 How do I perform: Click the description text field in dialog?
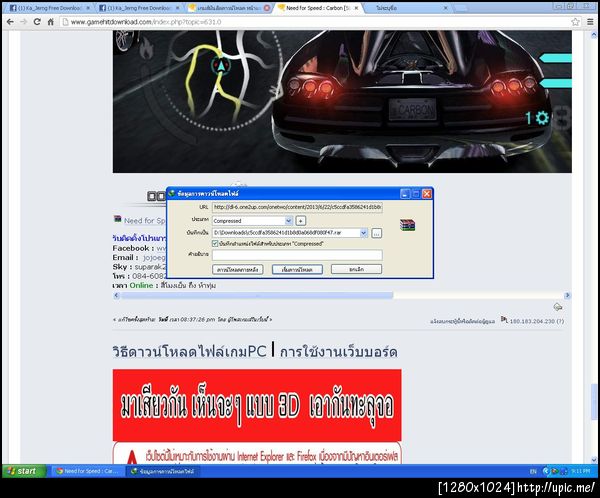click(297, 255)
